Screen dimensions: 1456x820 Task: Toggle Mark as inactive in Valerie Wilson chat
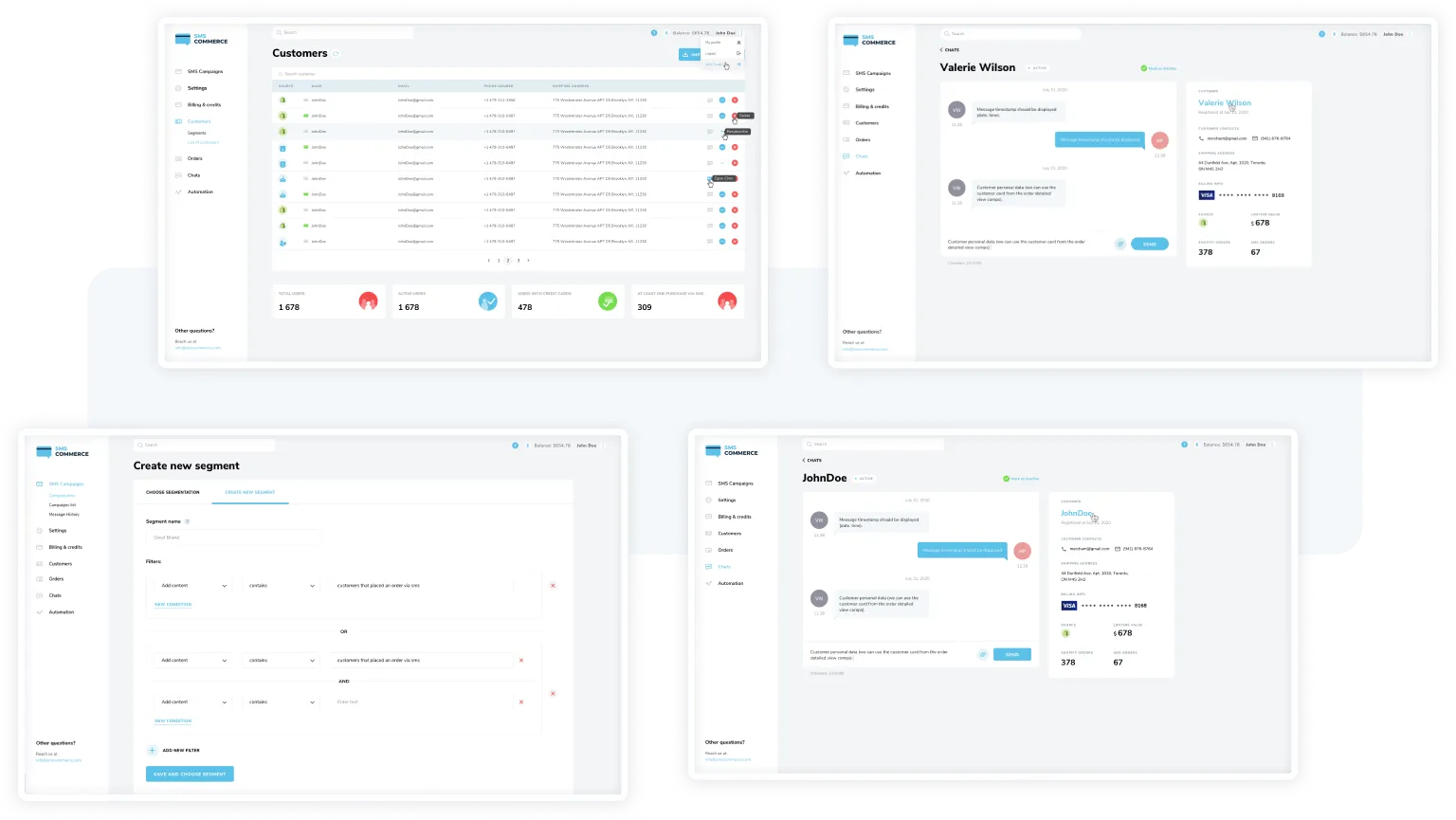1158,68
